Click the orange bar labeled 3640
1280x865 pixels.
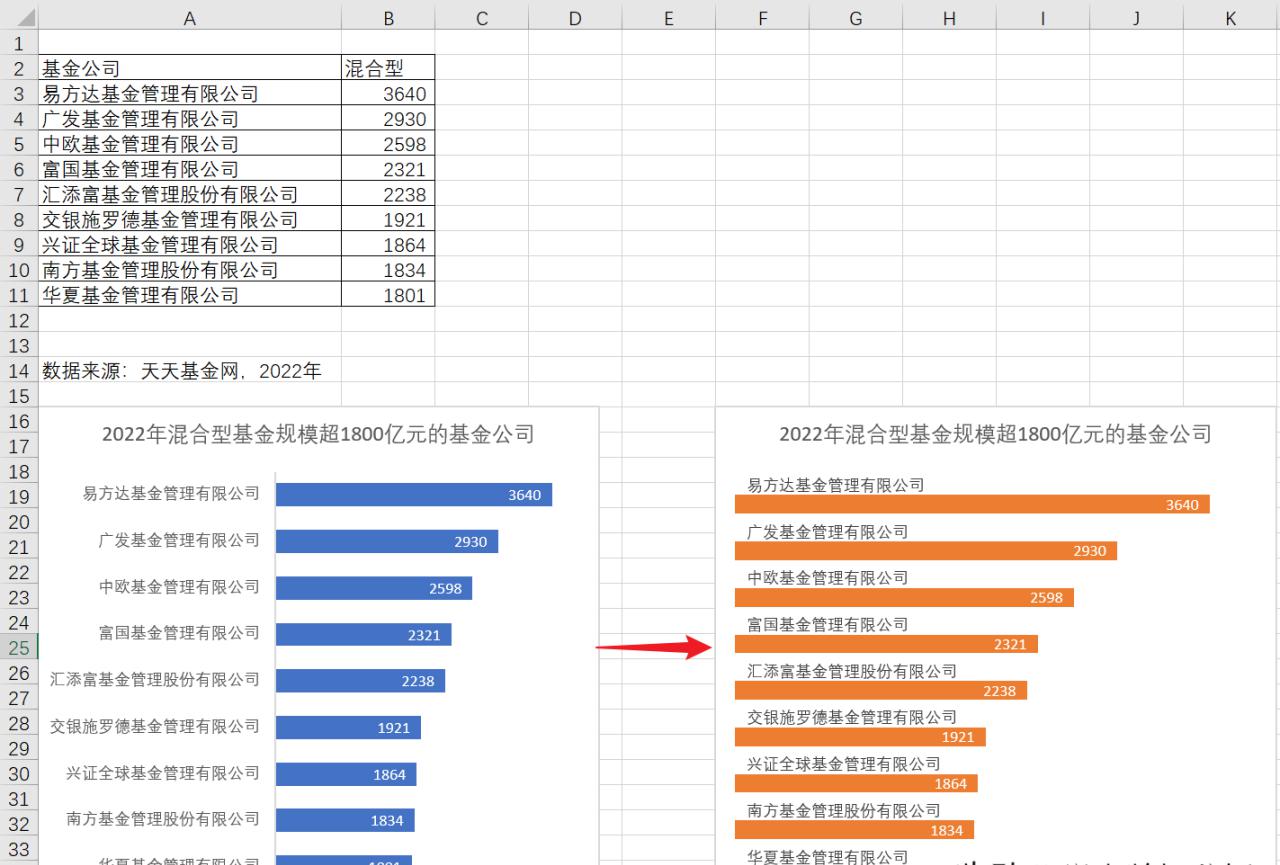pos(972,504)
